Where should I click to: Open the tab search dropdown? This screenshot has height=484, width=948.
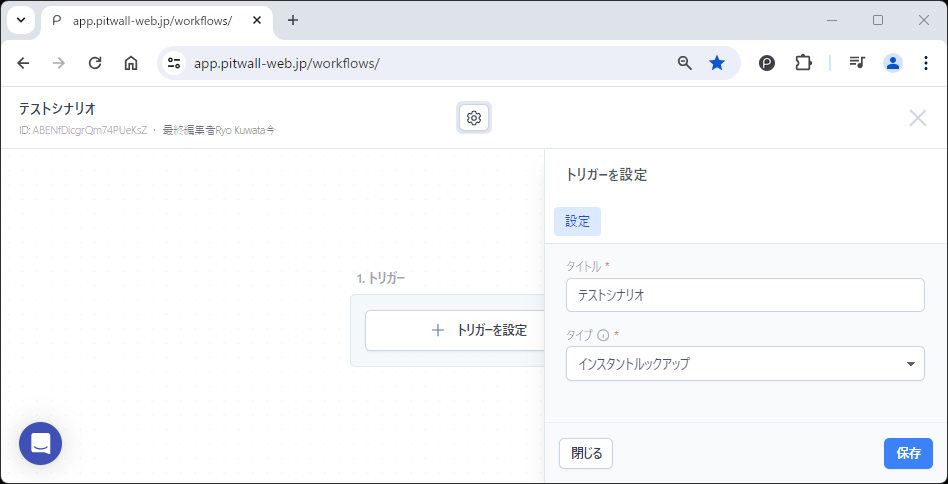coord(21,20)
